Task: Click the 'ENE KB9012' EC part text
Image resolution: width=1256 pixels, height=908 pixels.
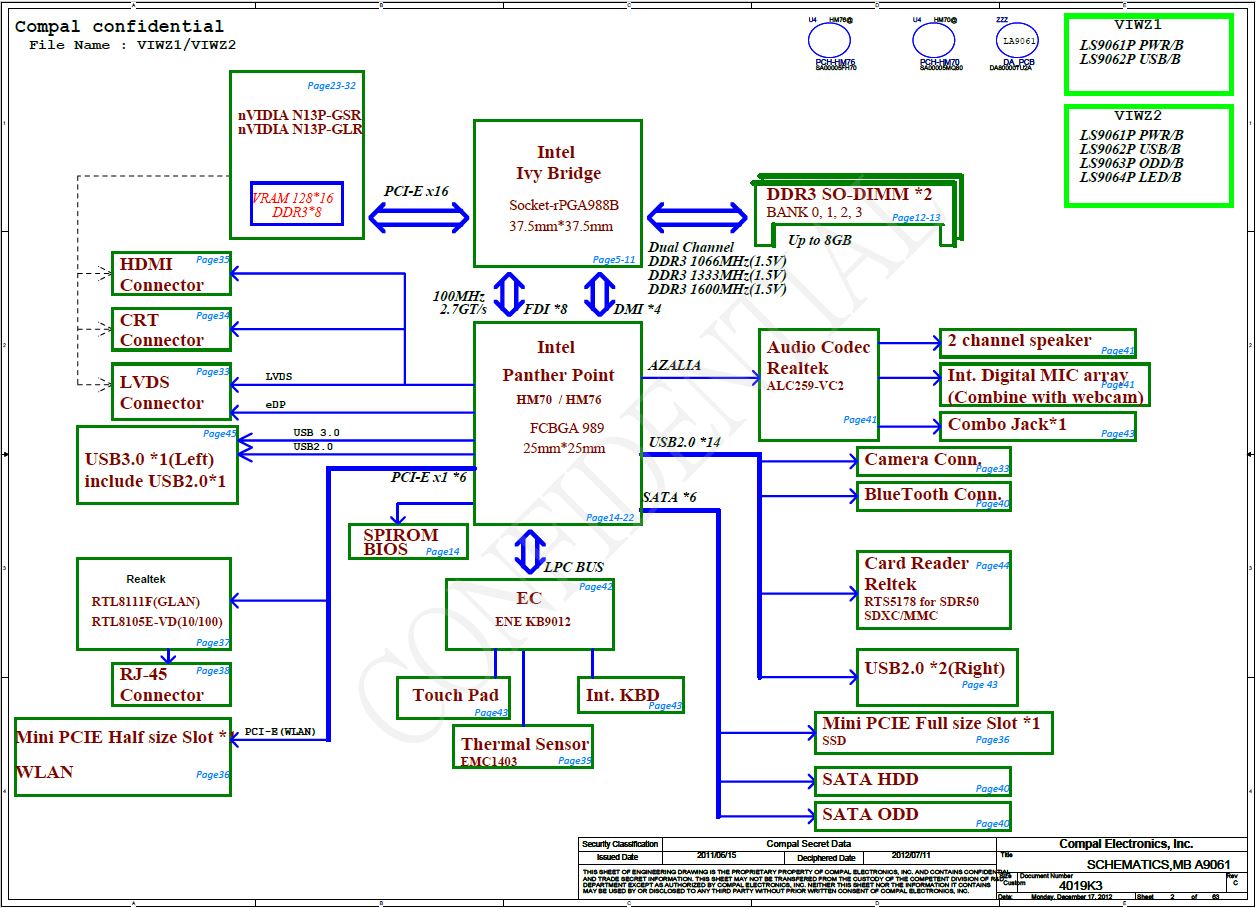Action: (531, 620)
